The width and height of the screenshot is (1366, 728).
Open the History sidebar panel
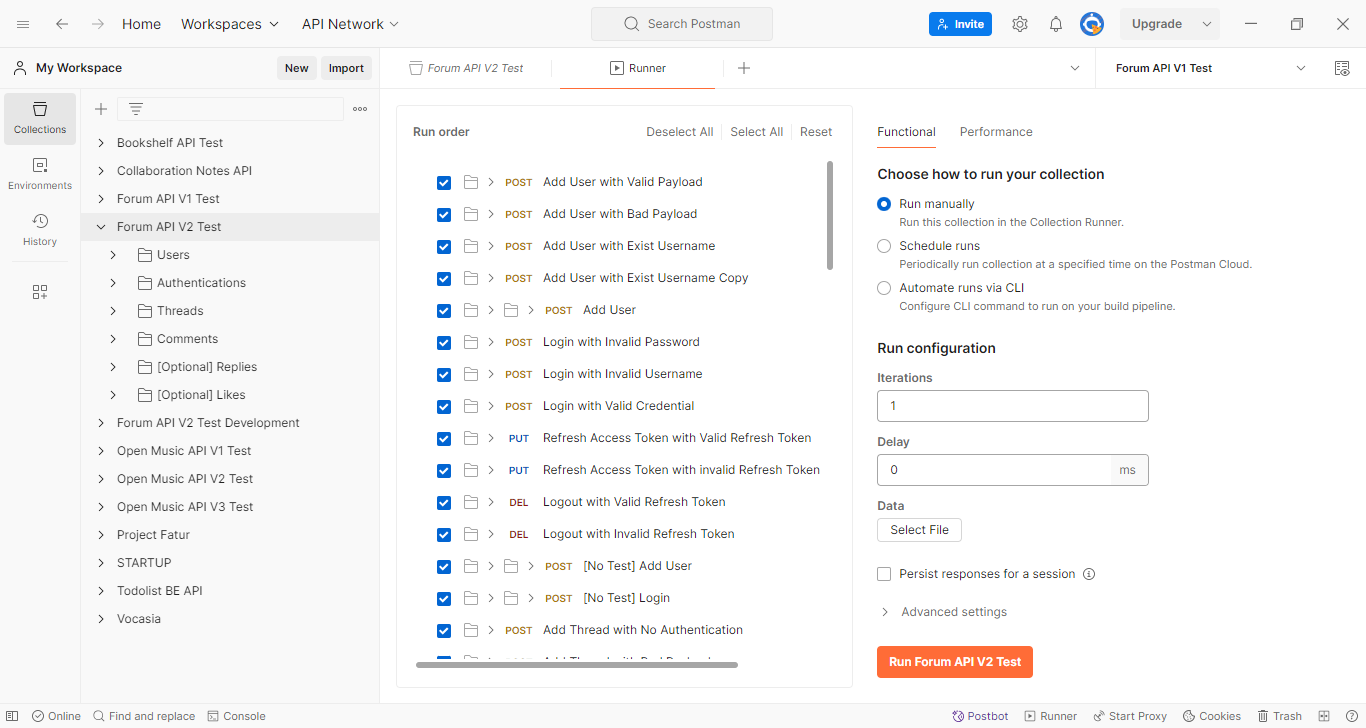40,230
